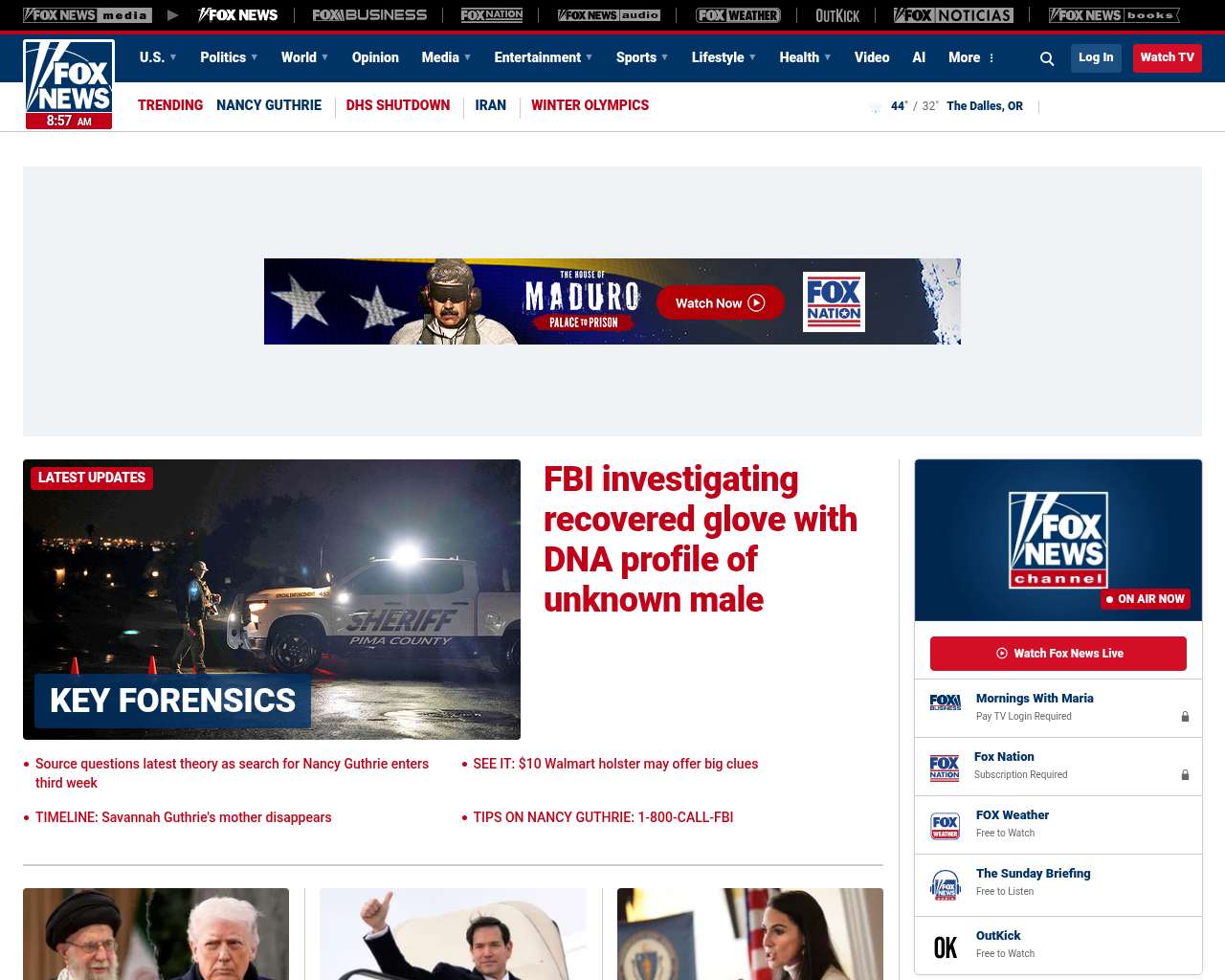
Task: Open the AI section
Action: tap(919, 57)
